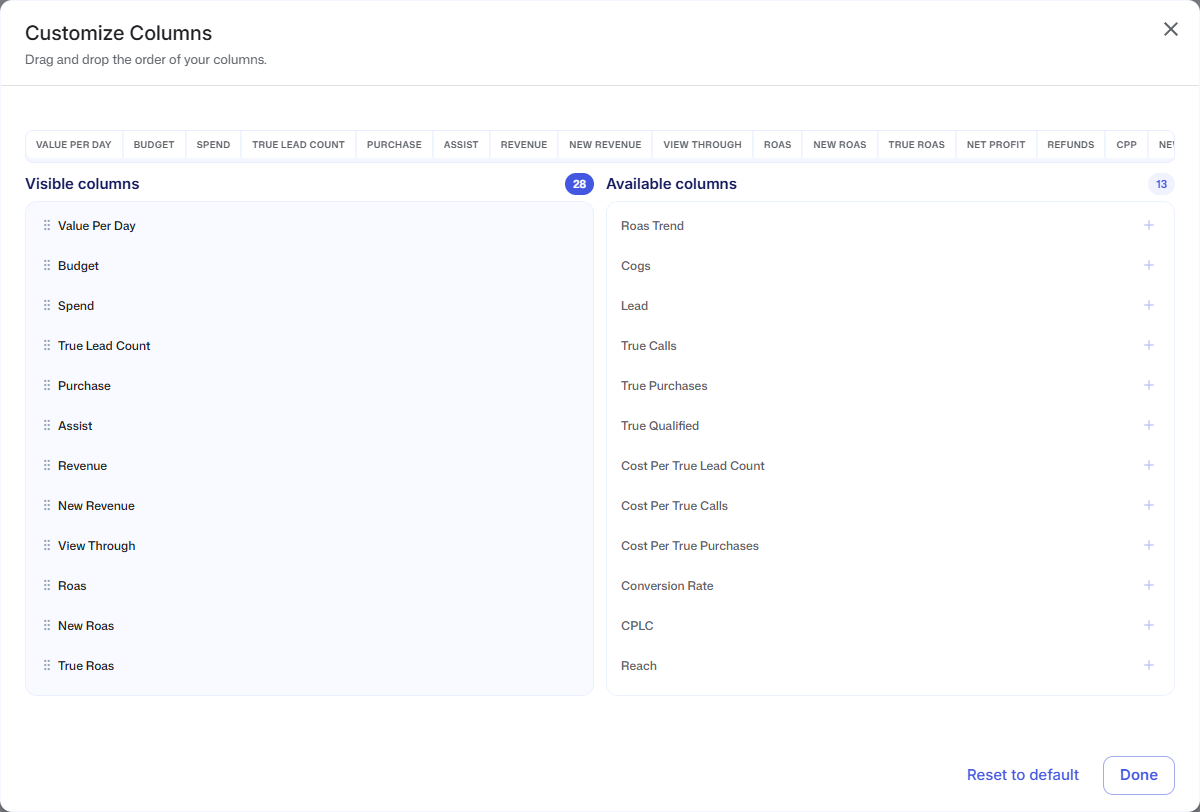Screen dimensions: 1200x812
Task: Click the Reach available column label
Action: pyautogui.click(x=639, y=666)
